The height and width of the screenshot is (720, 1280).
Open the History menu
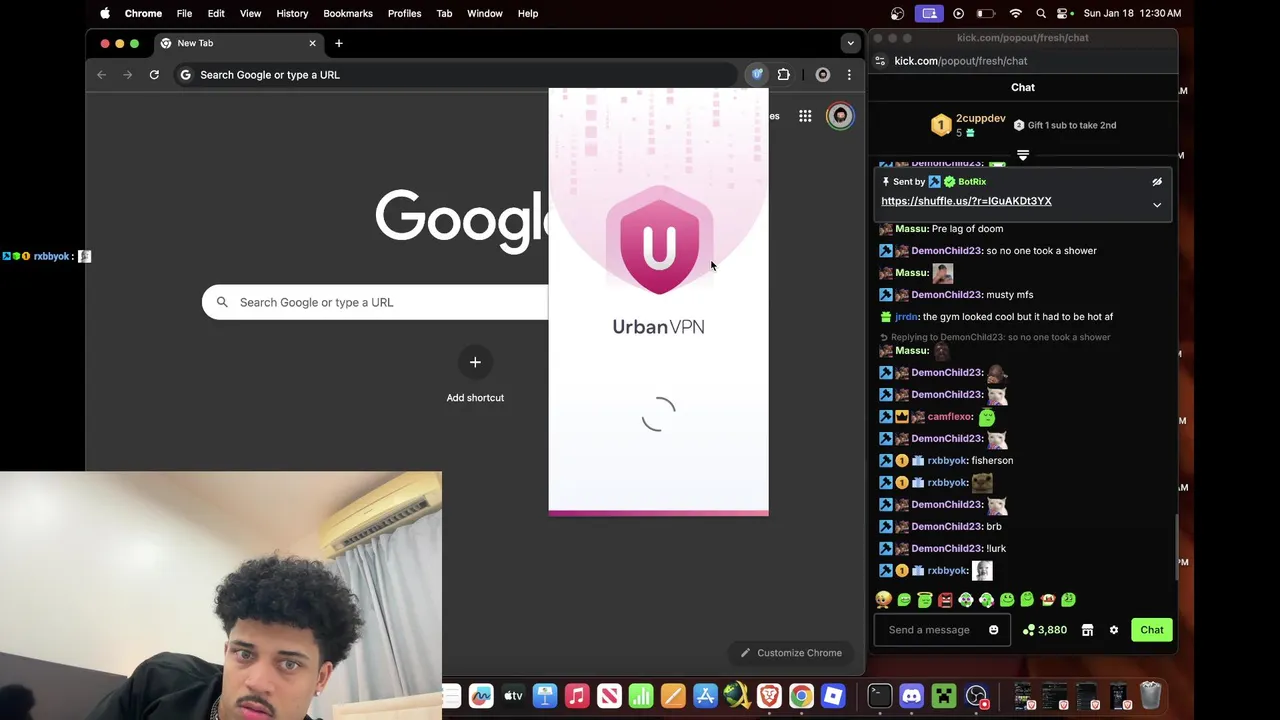(x=292, y=13)
